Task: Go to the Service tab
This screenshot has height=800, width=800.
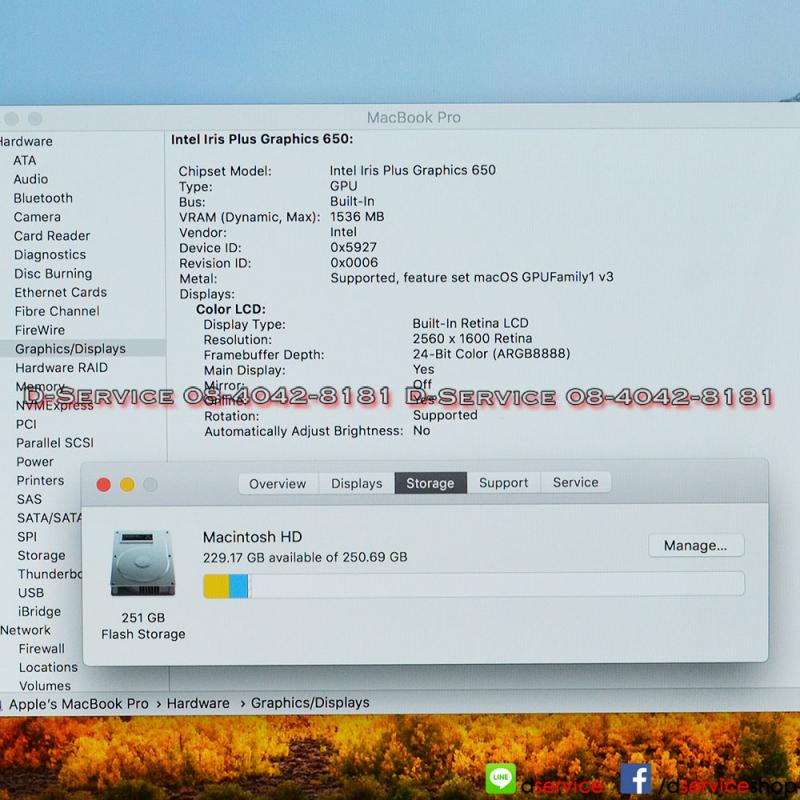Action: (x=576, y=482)
